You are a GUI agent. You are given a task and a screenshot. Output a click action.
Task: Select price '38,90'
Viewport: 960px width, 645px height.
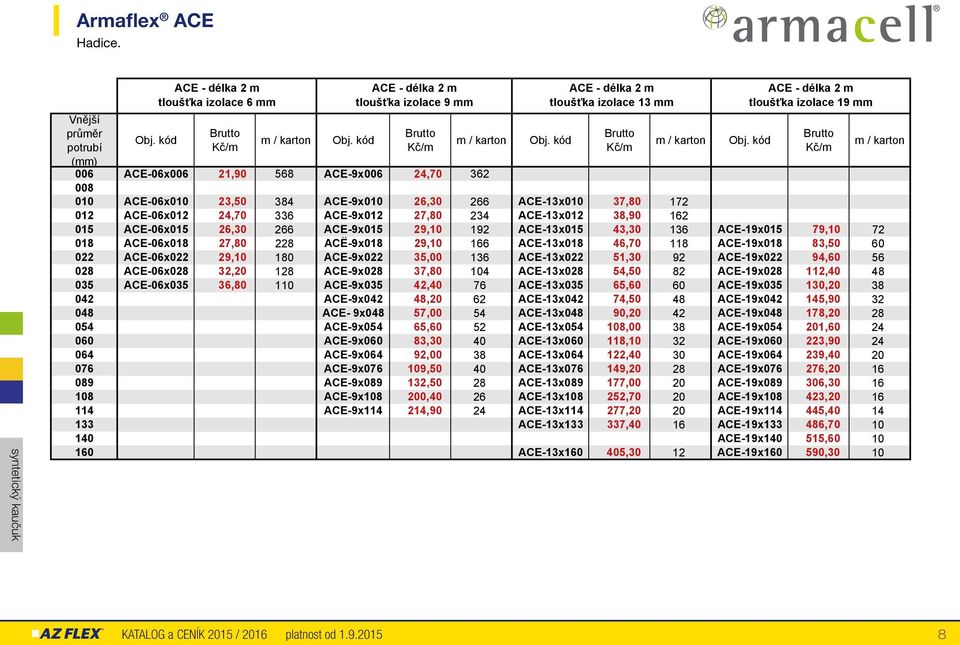coord(627,215)
